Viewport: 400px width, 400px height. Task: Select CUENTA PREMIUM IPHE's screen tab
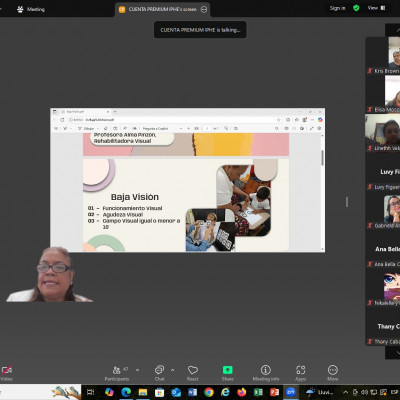[163, 9]
